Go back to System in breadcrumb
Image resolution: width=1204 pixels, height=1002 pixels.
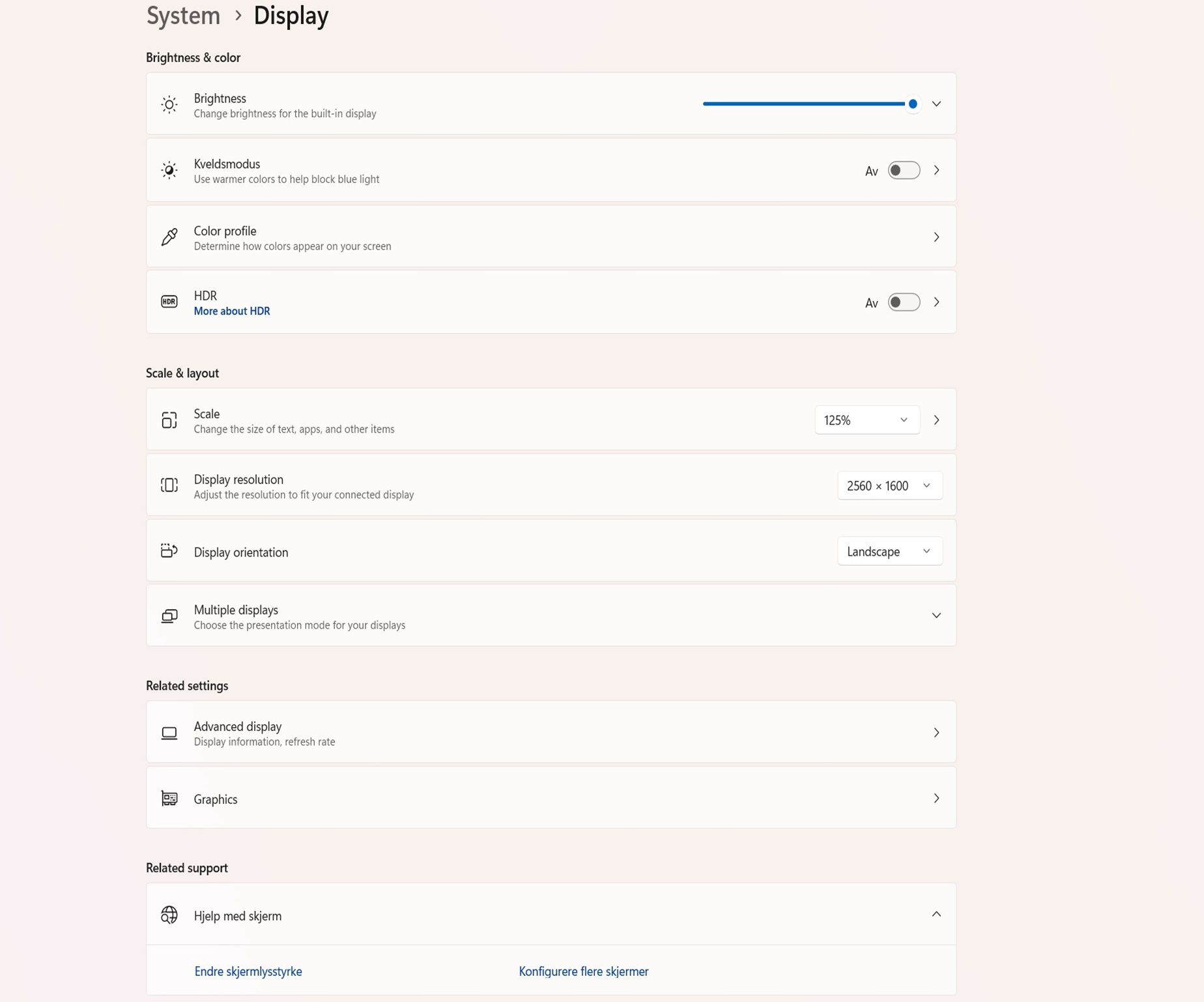pyautogui.click(x=183, y=16)
